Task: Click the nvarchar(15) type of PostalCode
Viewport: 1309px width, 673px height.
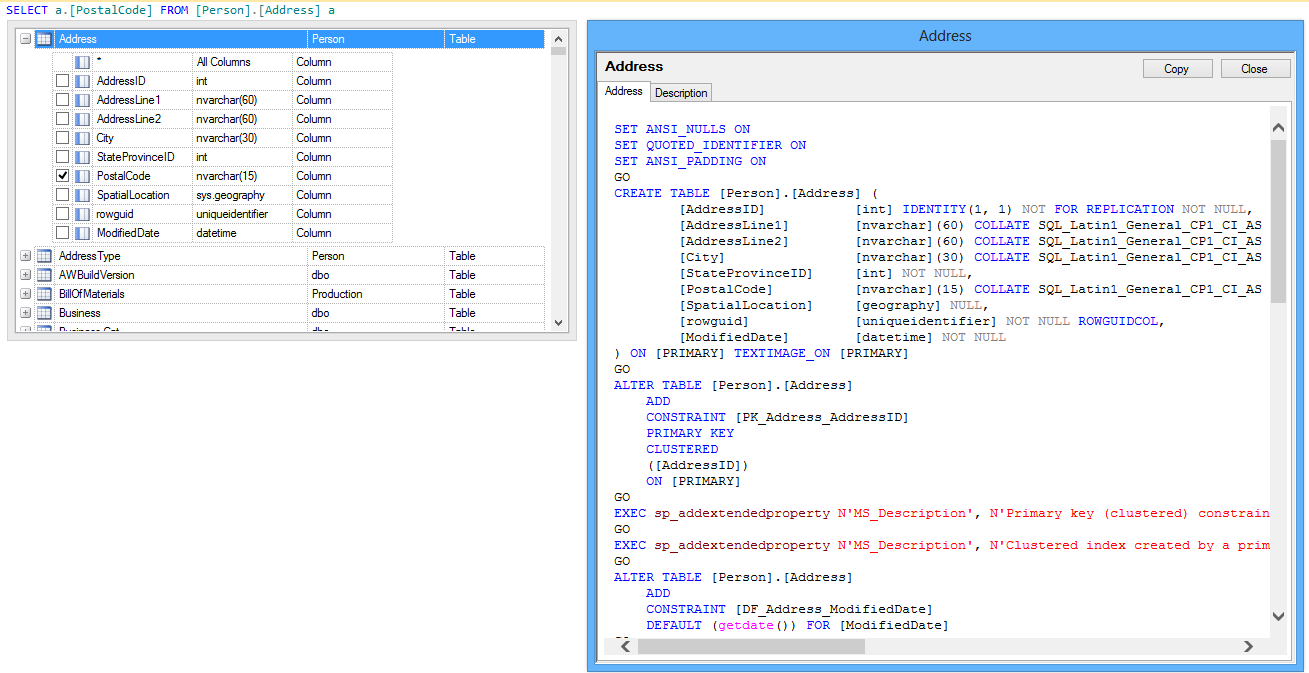Action: [x=226, y=176]
